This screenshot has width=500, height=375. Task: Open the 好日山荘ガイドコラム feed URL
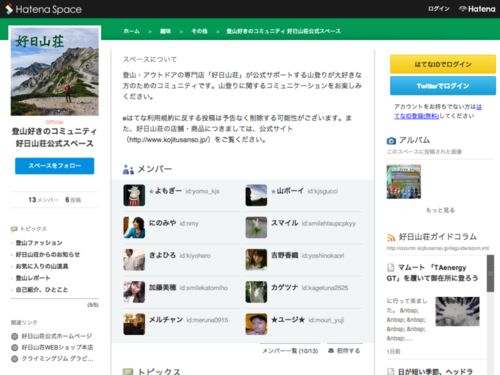click(438, 248)
